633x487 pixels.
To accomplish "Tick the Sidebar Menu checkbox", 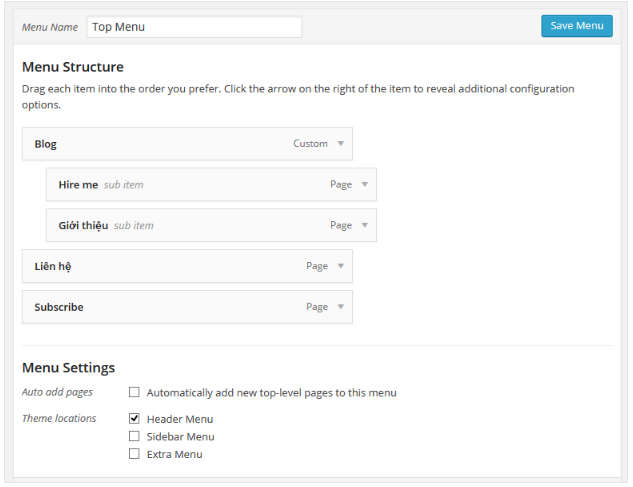I will coord(134,436).
